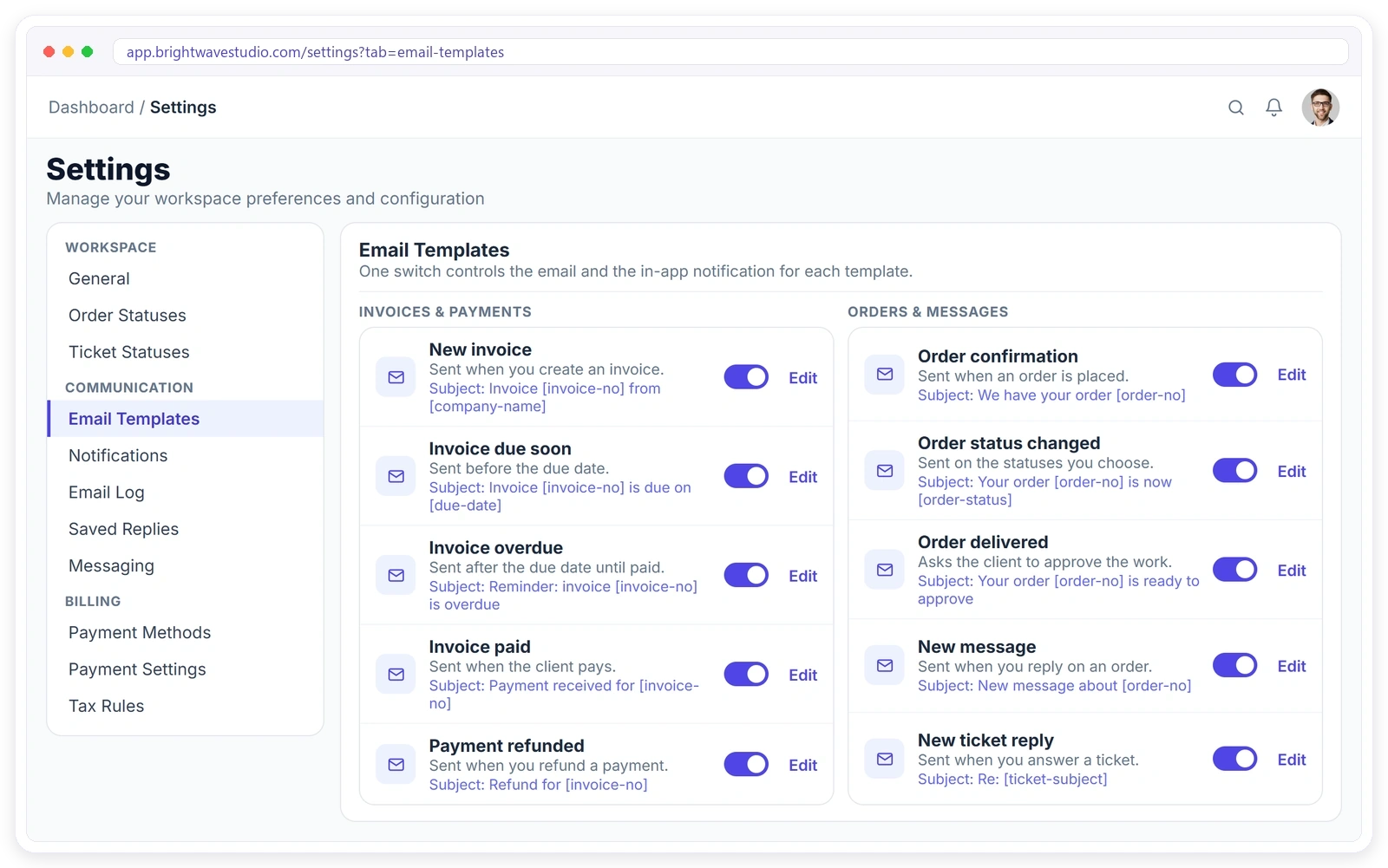Edit the New ticket reply template
Viewport: 1388px width, 868px height.
1292,760
